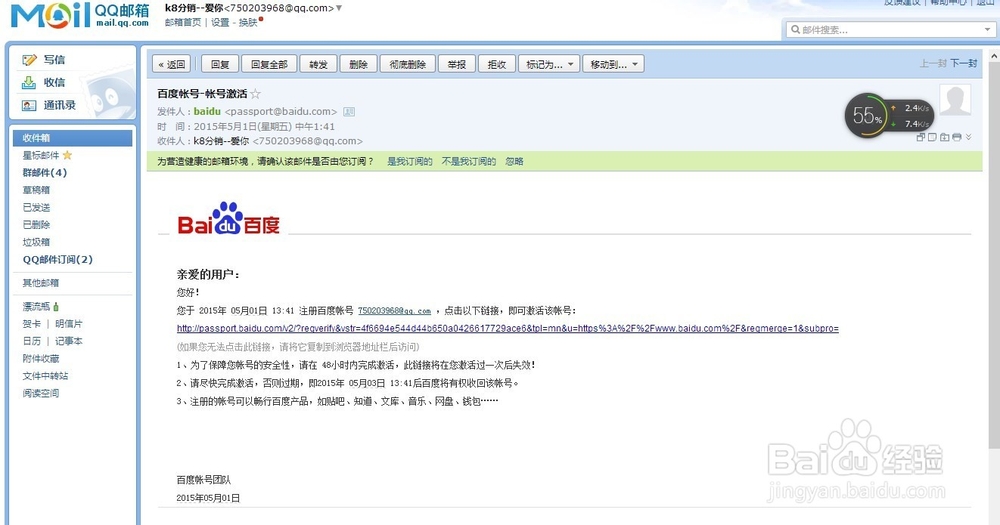Open 群邮件(4) folder

45,172
